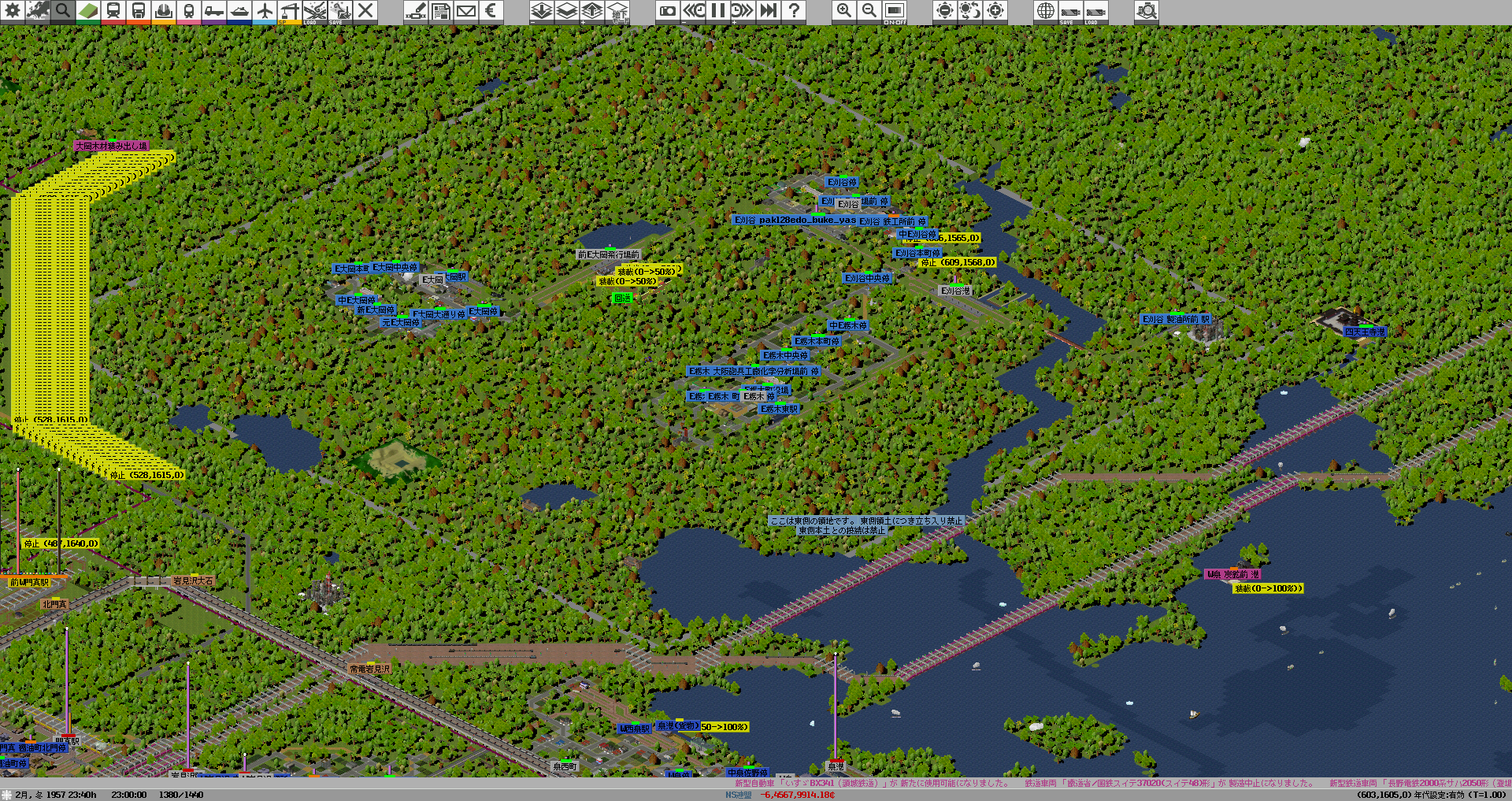Pause the game
1512x801 pixels.
(x=718, y=11)
